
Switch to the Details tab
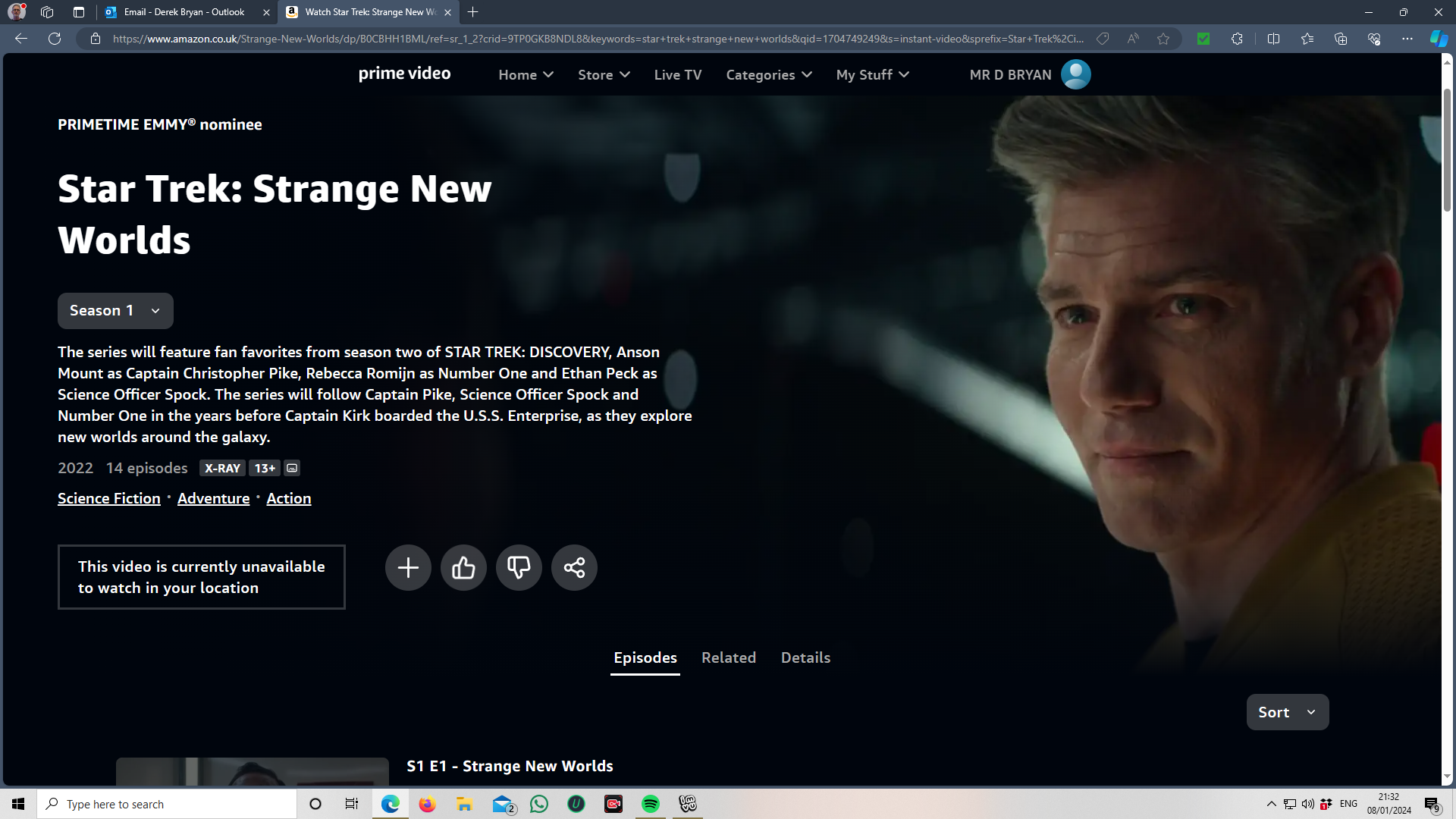pos(805,657)
